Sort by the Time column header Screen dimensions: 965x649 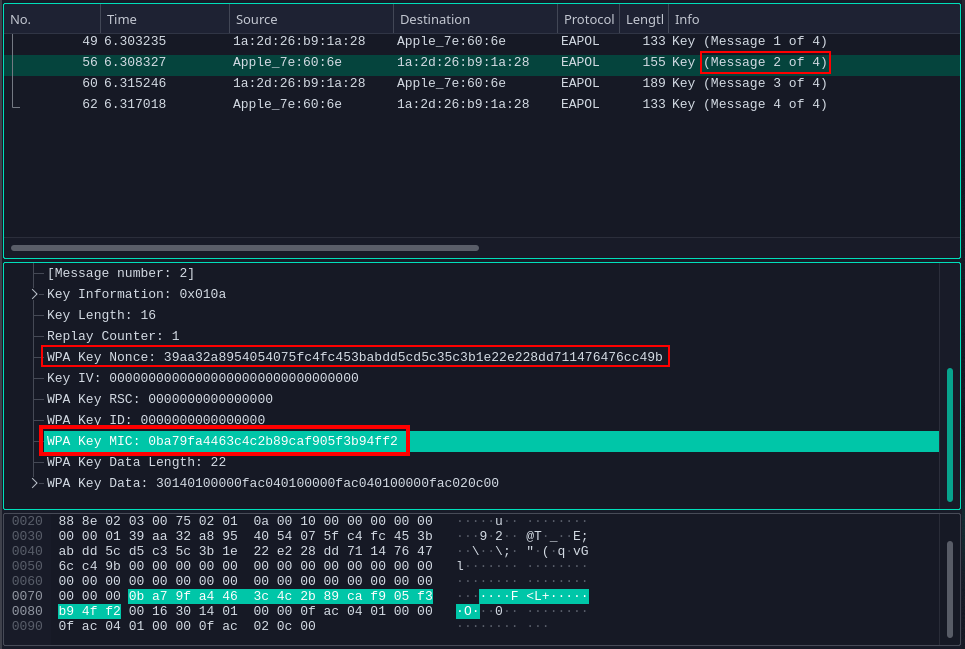(x=165, y=20)
